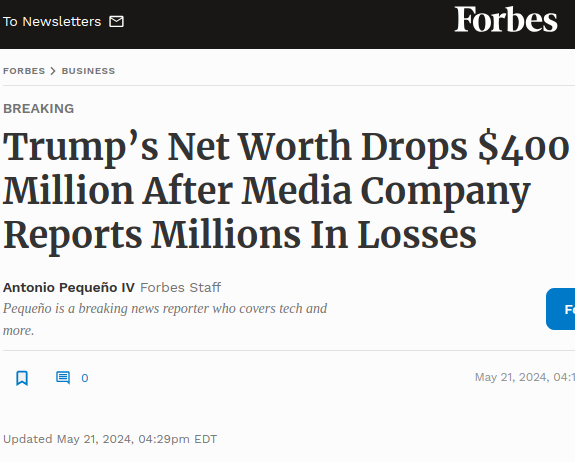
Task: Click the comment count showing 0
Action: (85, 378)
